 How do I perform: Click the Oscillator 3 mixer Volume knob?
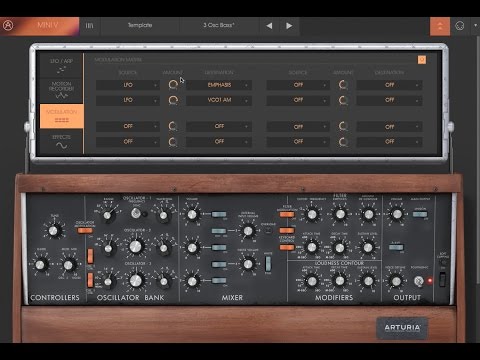192,281
